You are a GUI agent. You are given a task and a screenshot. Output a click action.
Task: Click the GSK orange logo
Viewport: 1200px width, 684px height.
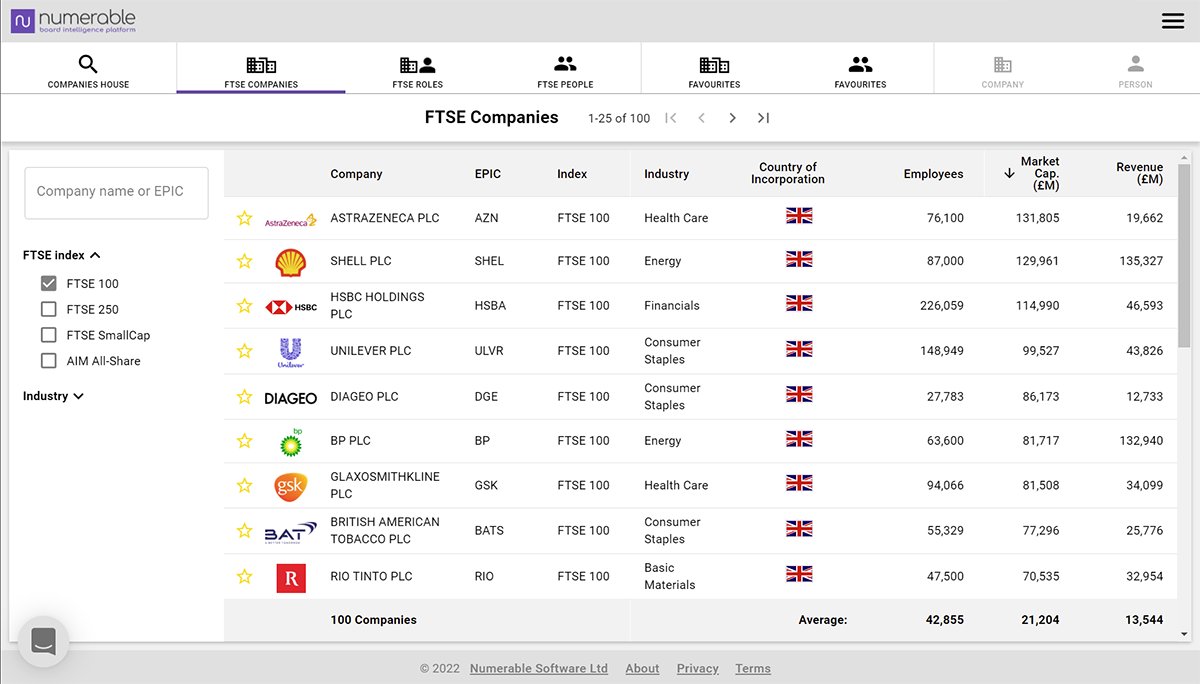click(290, 487)
